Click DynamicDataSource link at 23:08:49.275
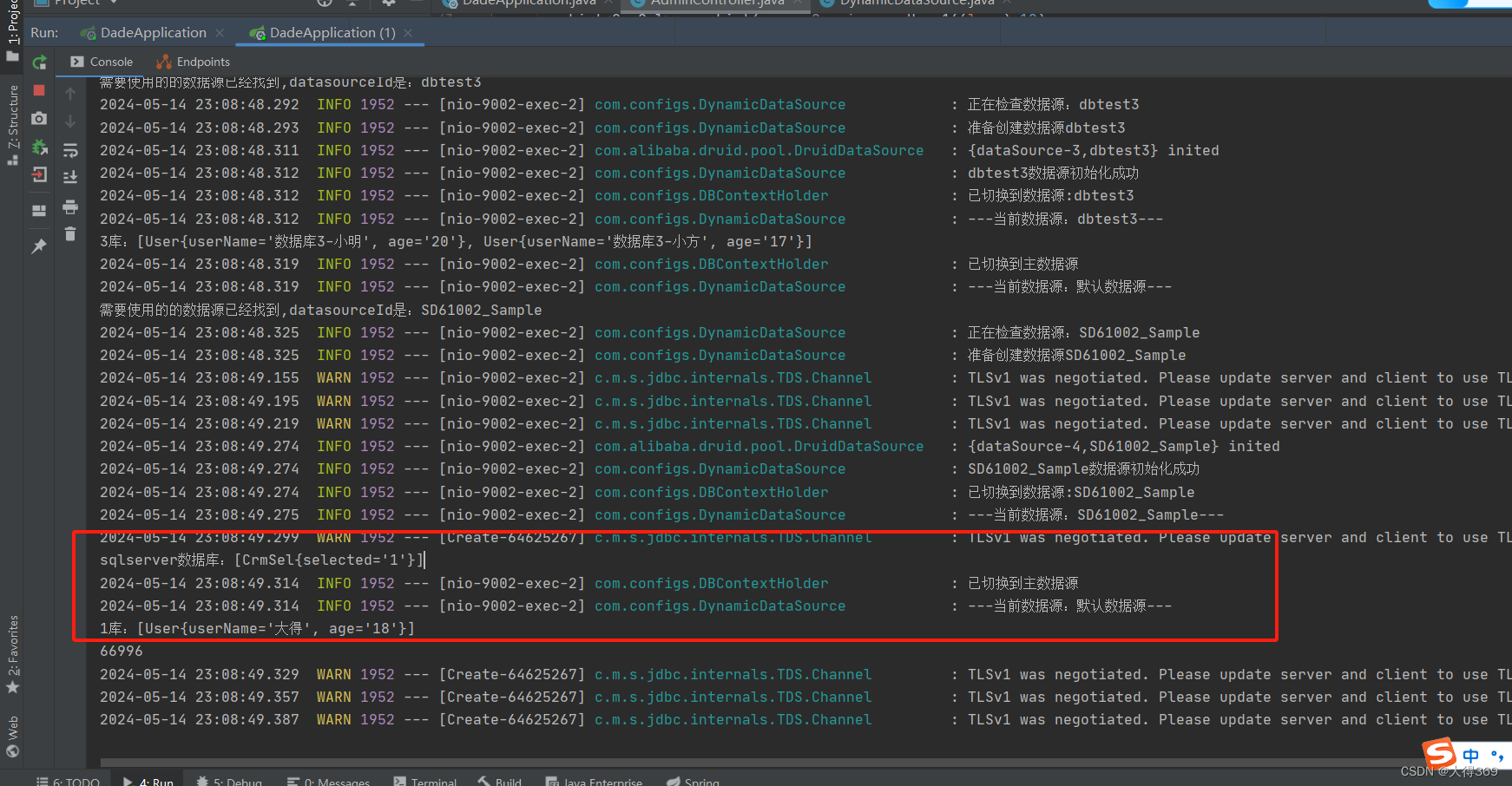 (x=720, y=515)
